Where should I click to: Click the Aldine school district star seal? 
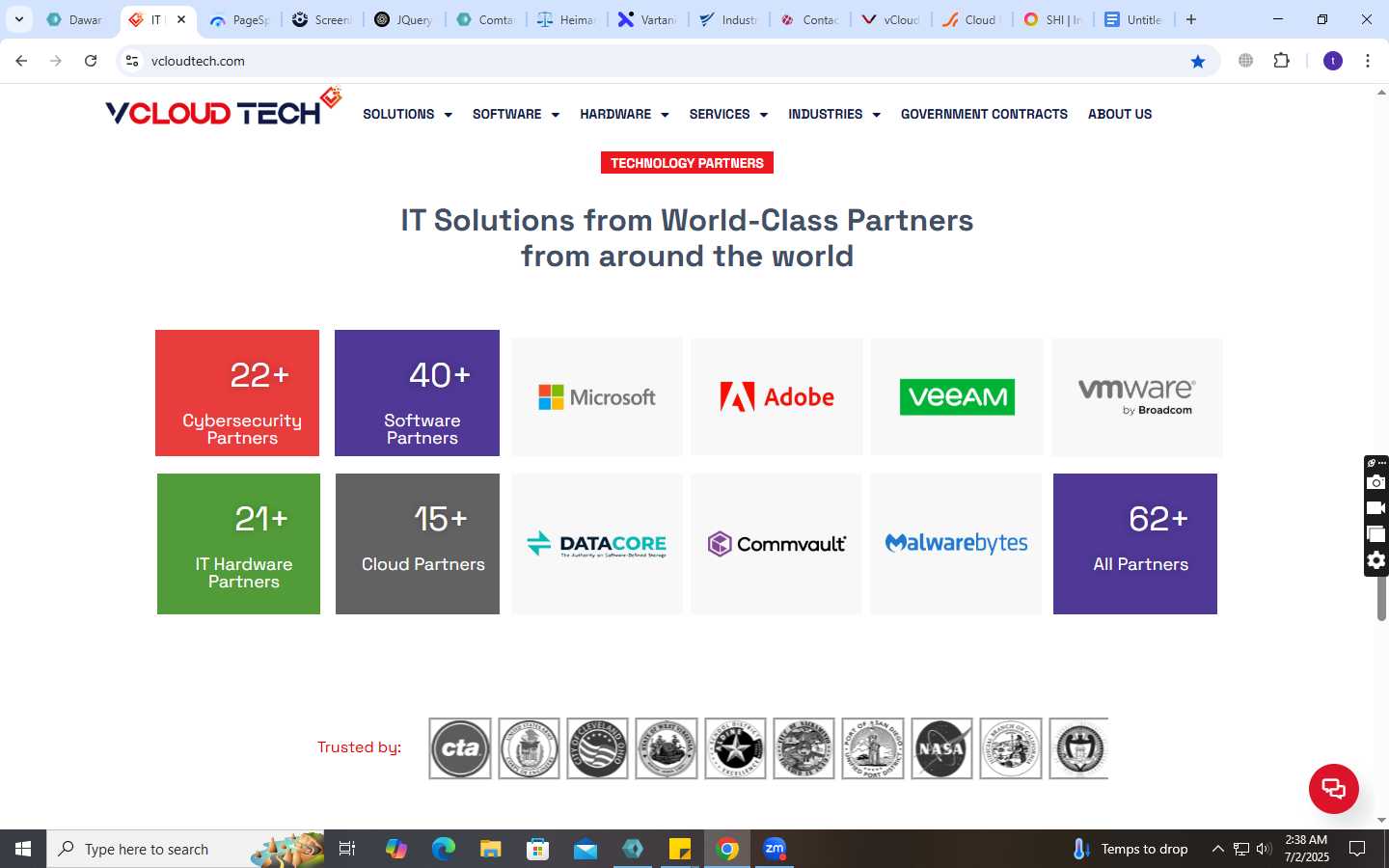pyautogui.click(x=735, y=748)
